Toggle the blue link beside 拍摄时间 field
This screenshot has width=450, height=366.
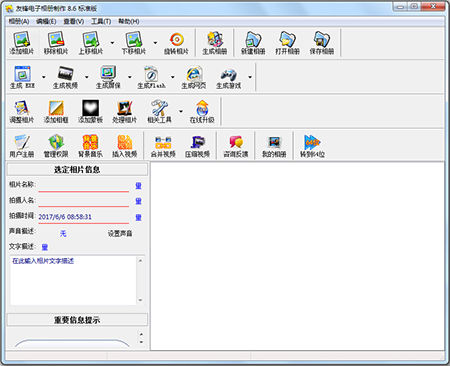click(x=139, y=218)
